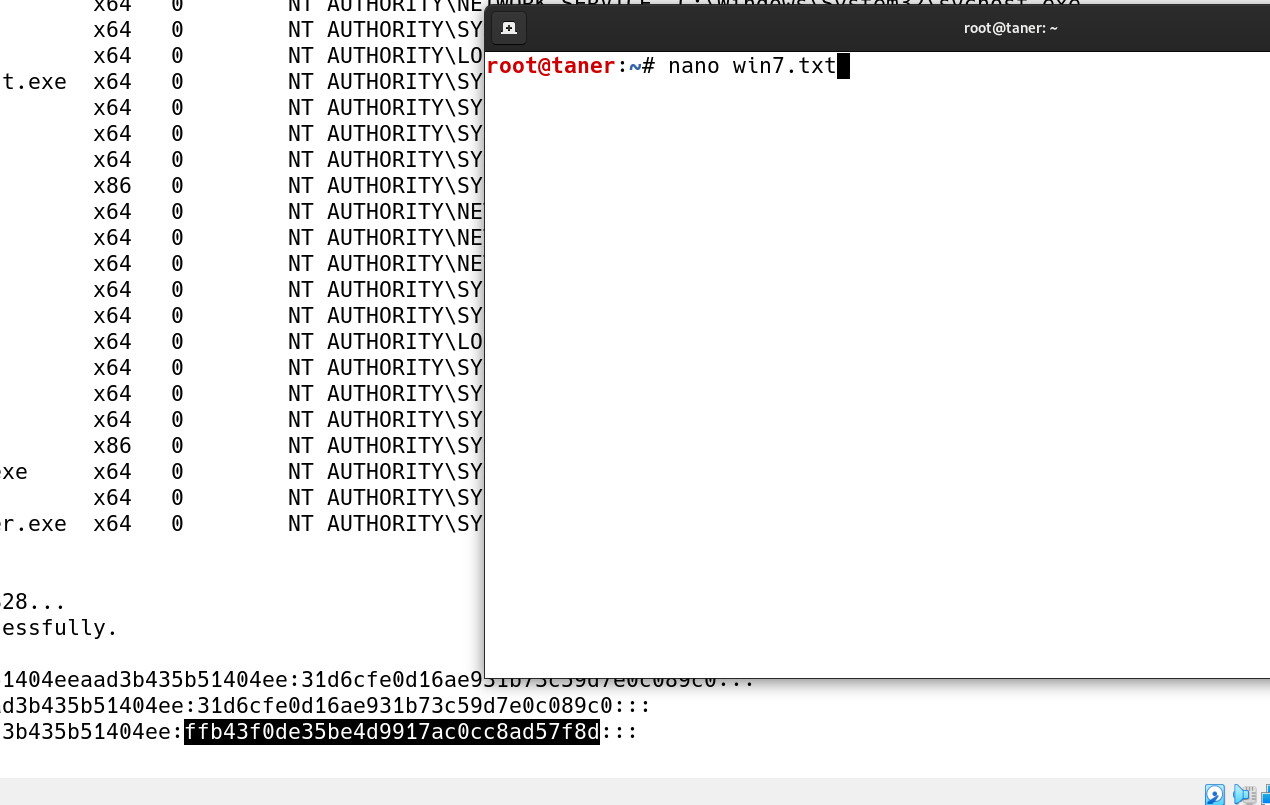
Task: Click the "d3b435b51404ee:31d6cfe0d16ae931b73c59d7e0c089c0" line
Action: (x=326, y=706)
